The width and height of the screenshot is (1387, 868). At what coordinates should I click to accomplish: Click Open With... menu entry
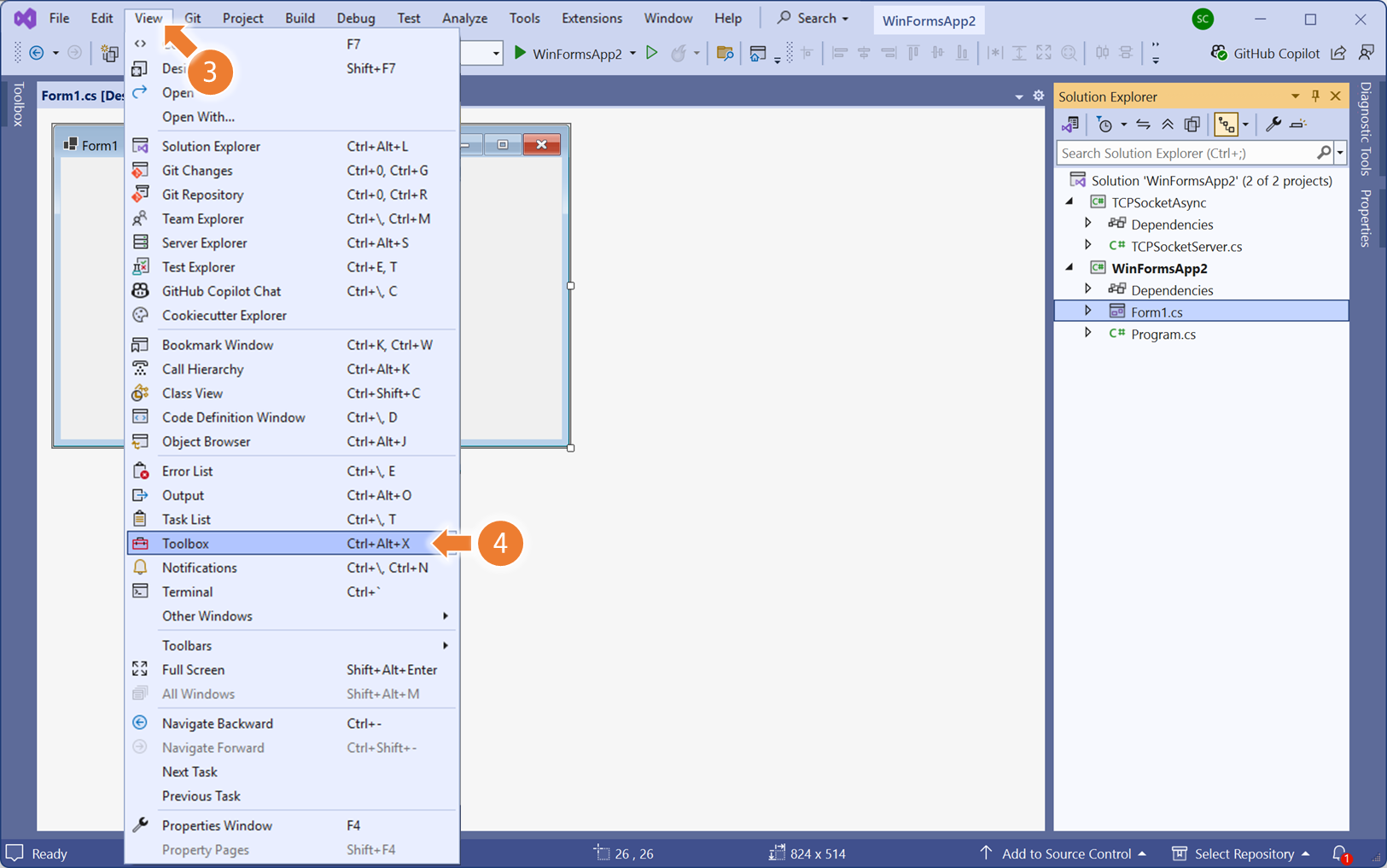(292, 117)
